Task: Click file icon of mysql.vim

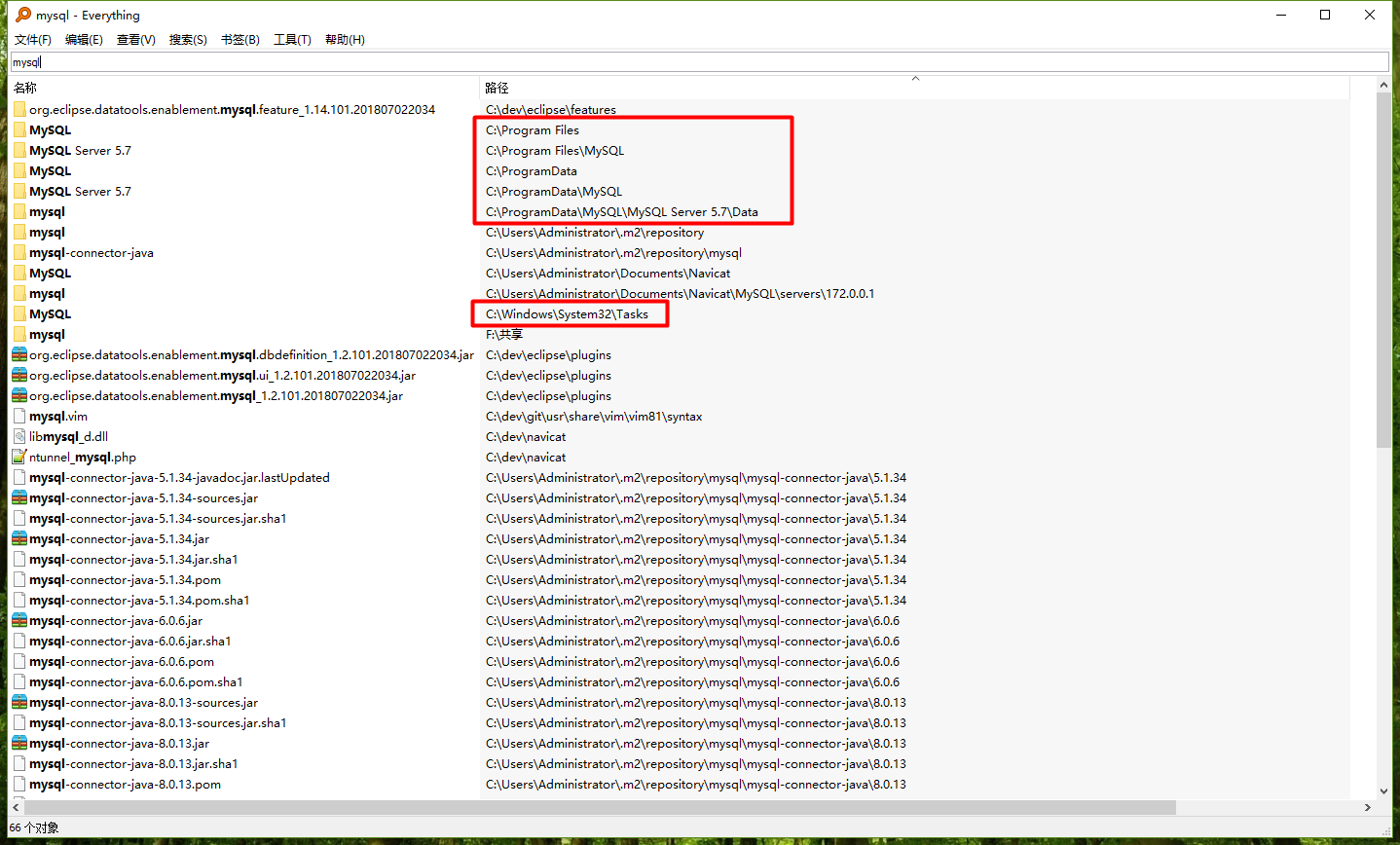Action: (19, 416)
